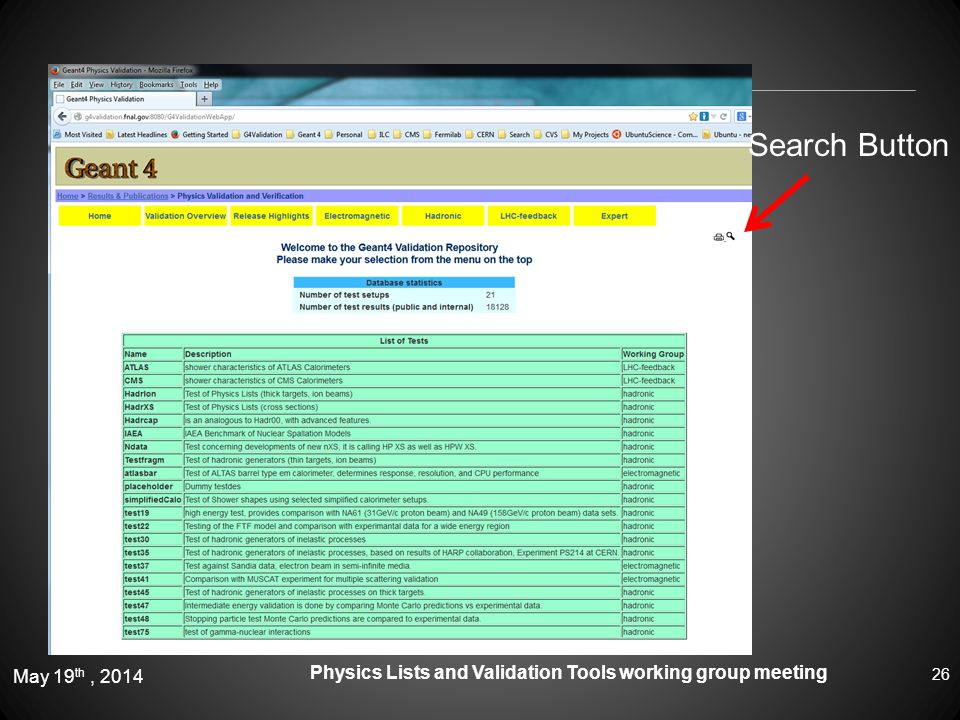This screenshot has width=960, height=720.
Task: Click the Electromagnetic menu button
Action: click(x=357, y=216)
